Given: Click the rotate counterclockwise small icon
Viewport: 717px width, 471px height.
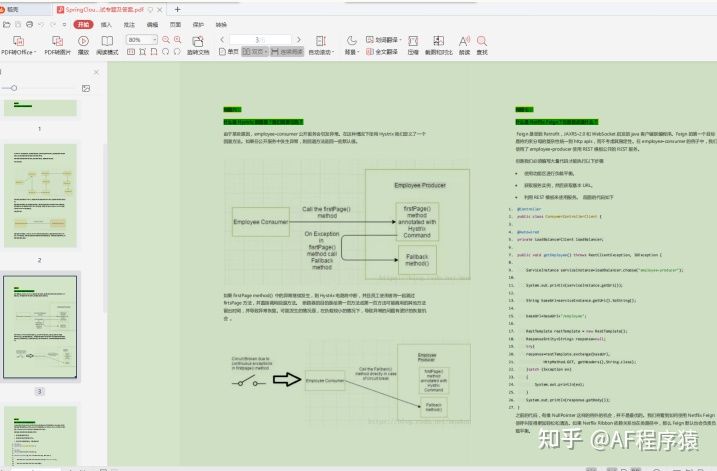Looking at the screenshot, I should [166, 52].
